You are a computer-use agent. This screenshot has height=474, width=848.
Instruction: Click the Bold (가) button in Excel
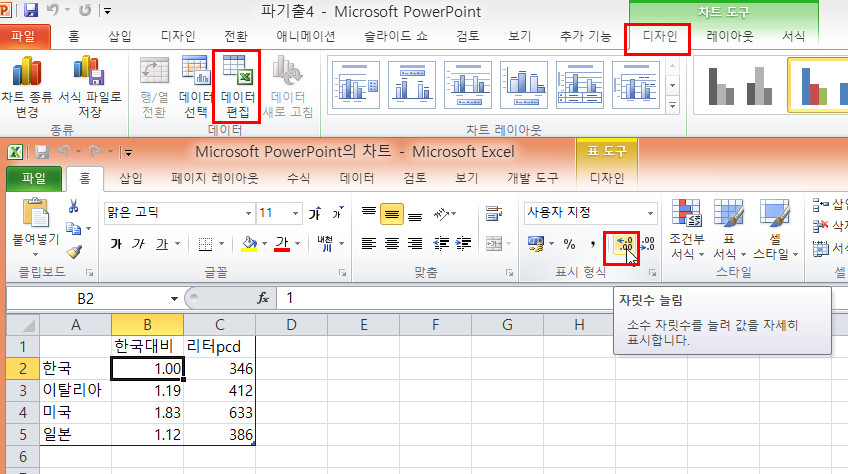(116, 244)
